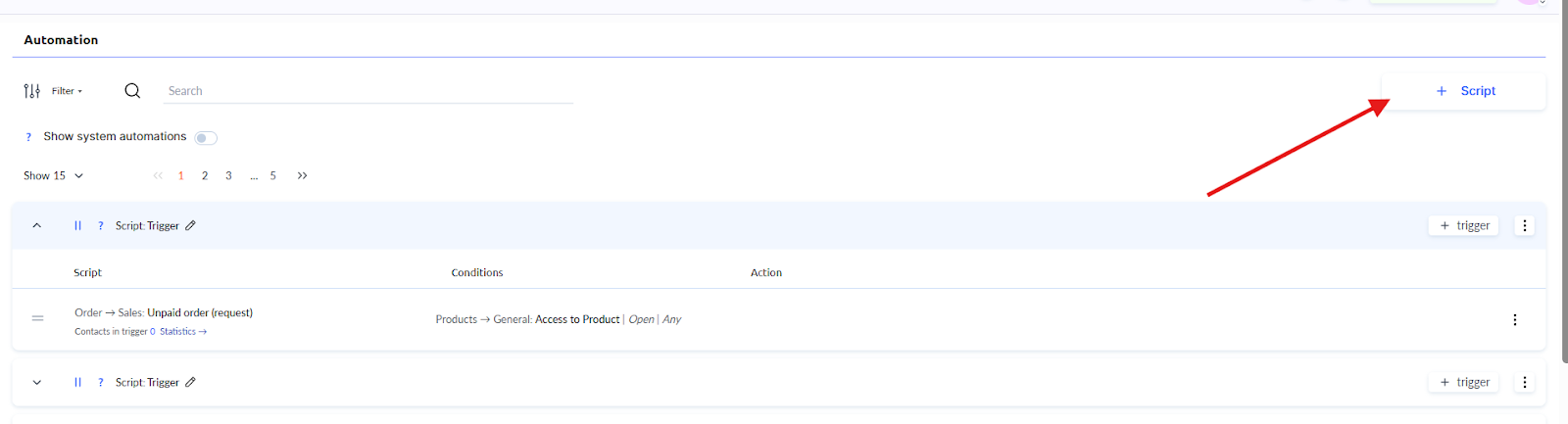Screen dimensions: 1568x424
Task: Edit the second script name with pencil
Action: [191, 383]
